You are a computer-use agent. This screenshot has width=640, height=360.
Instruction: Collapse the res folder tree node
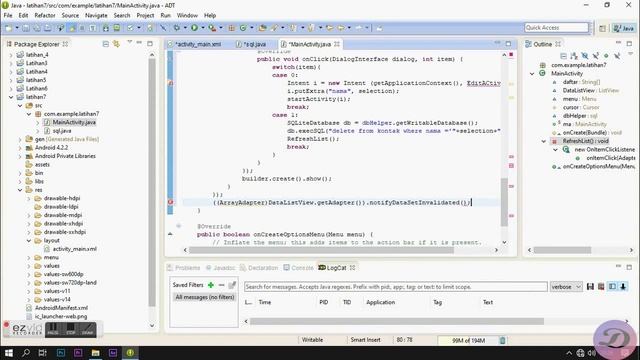pos(20,190)
